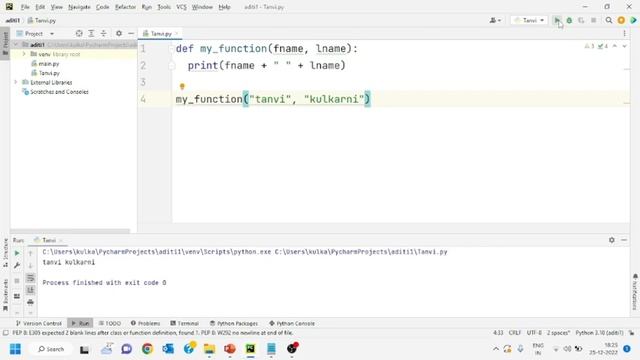This screenshot has width=640, height=360.
Task: Open the Notifications side panel
Action: click(635, 291)
